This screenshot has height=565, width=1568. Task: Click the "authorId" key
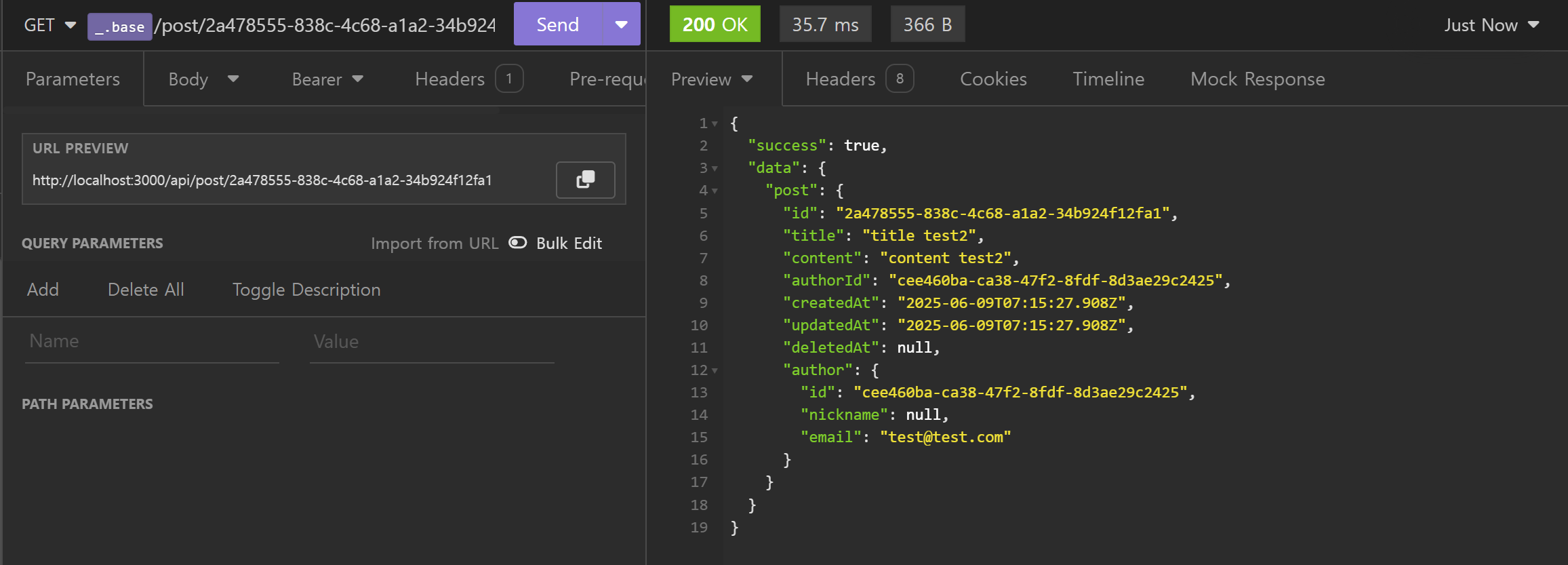coord(826,280)
